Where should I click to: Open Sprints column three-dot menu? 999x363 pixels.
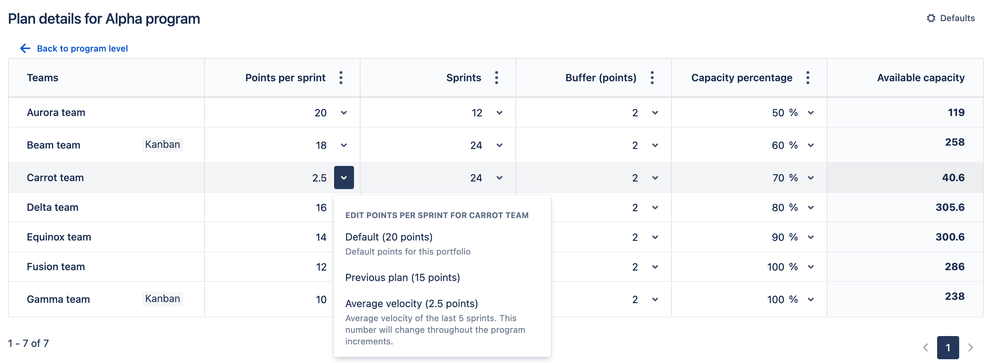[x=496, y=78]
